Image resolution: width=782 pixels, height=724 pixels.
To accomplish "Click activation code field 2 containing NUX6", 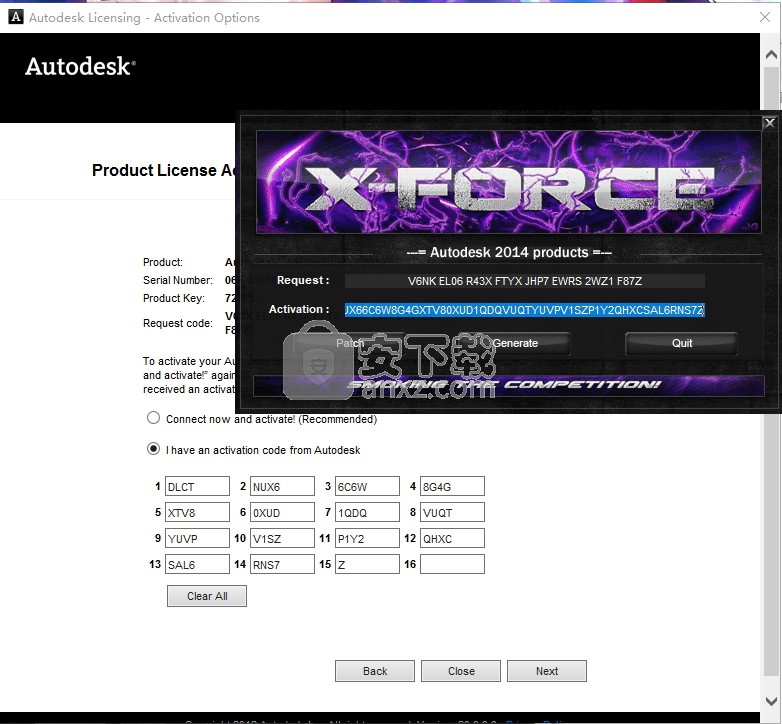I will point(282,486).
